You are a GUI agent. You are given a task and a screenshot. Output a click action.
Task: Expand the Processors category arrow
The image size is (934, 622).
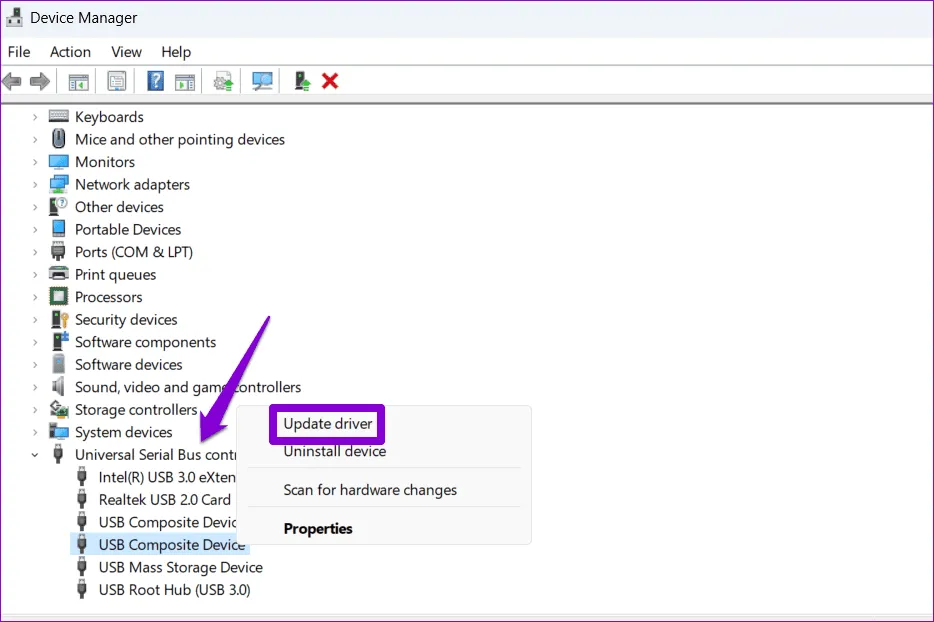35,297
